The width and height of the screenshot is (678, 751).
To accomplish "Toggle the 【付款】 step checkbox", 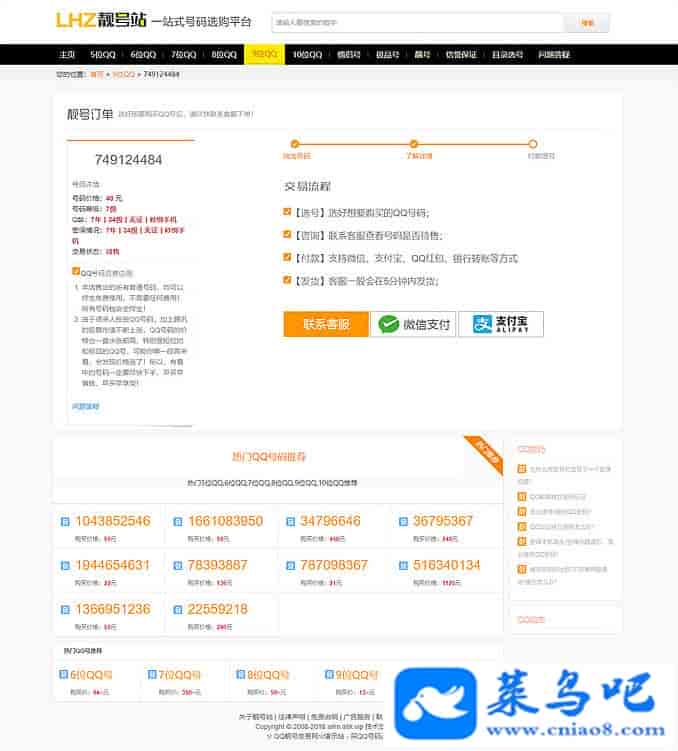I will pos(287,257).
